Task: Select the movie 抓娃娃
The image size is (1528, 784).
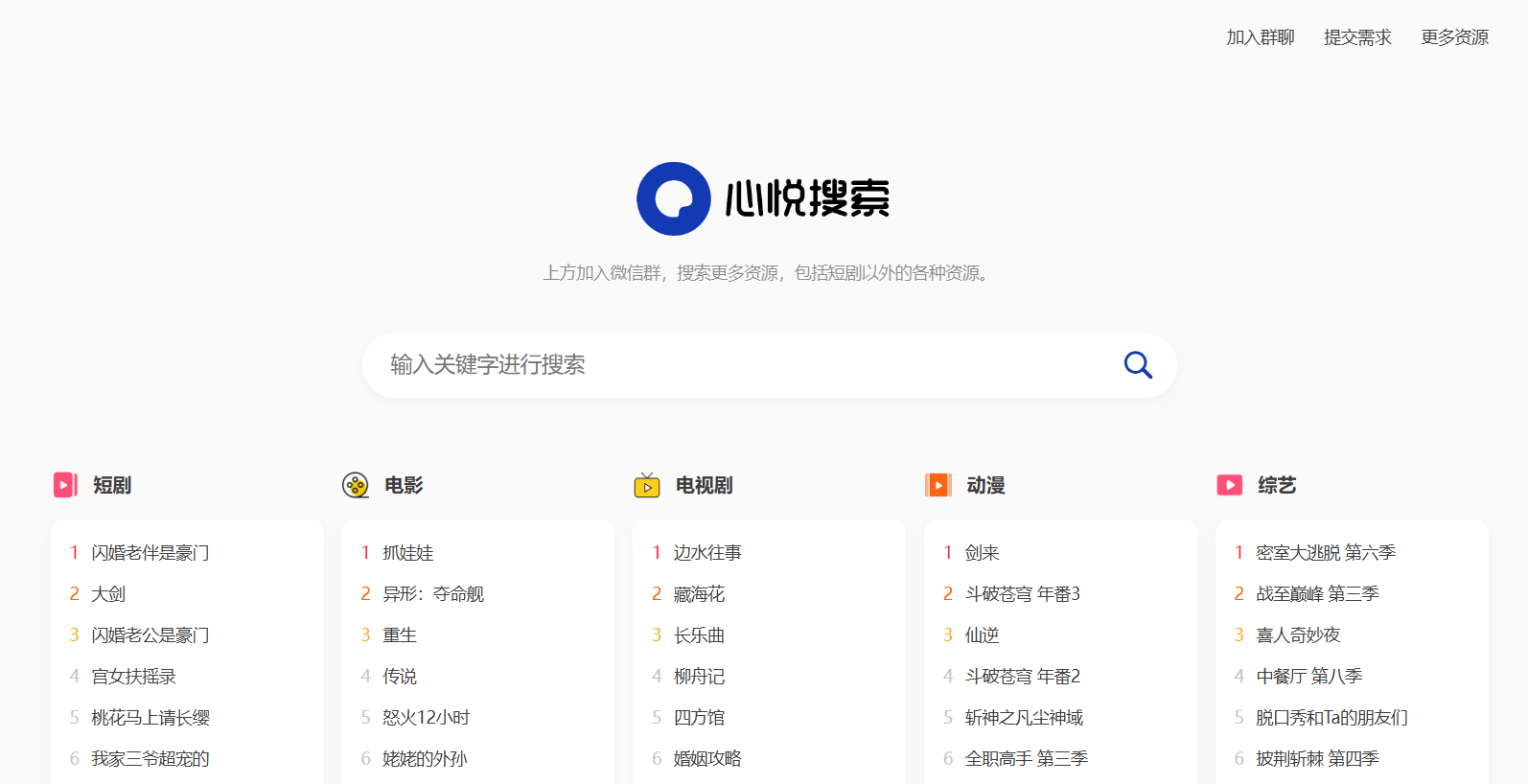Action: tap(408, 553)
